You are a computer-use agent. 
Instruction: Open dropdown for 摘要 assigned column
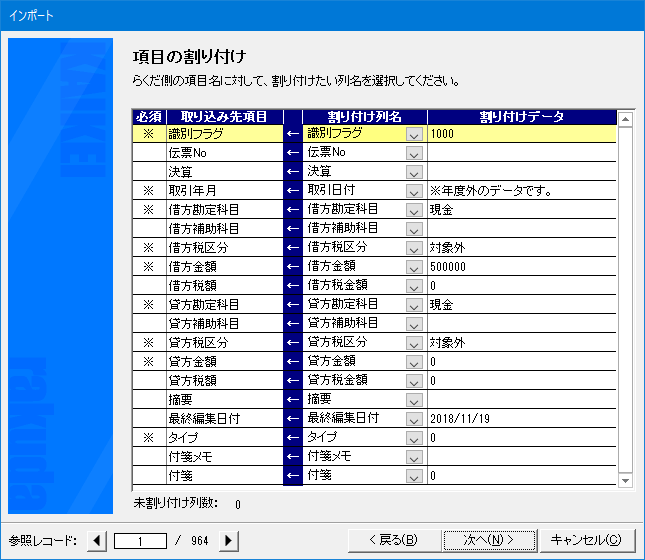pos(414,399)
